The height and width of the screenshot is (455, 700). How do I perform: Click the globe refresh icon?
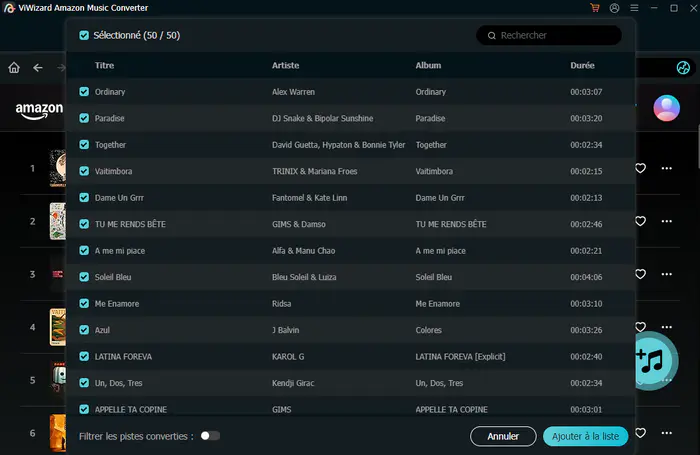coord(683,67)
